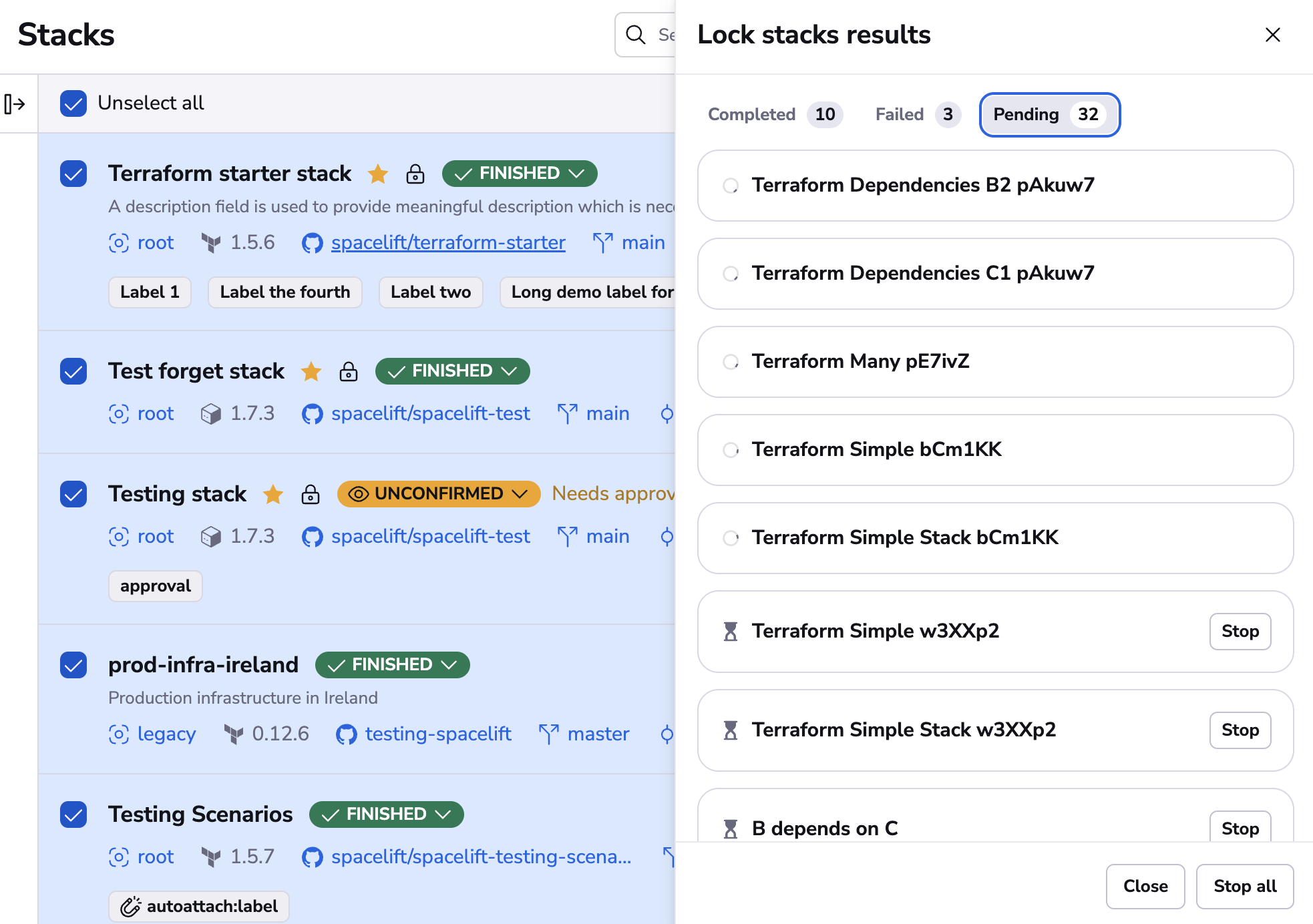
Task: Click the lock icon beside Test forget stack
Action: pyautogui.click(x=349, y=371)
